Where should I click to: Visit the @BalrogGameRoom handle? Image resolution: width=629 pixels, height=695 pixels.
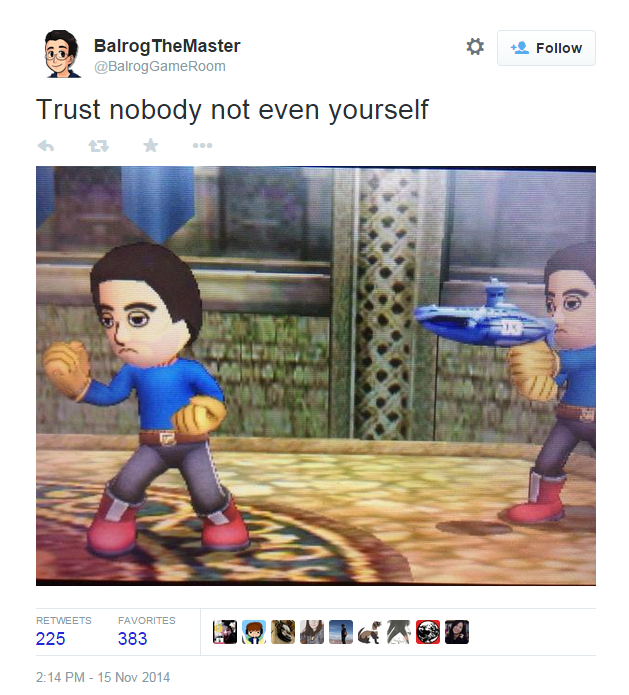pos(160,66)
